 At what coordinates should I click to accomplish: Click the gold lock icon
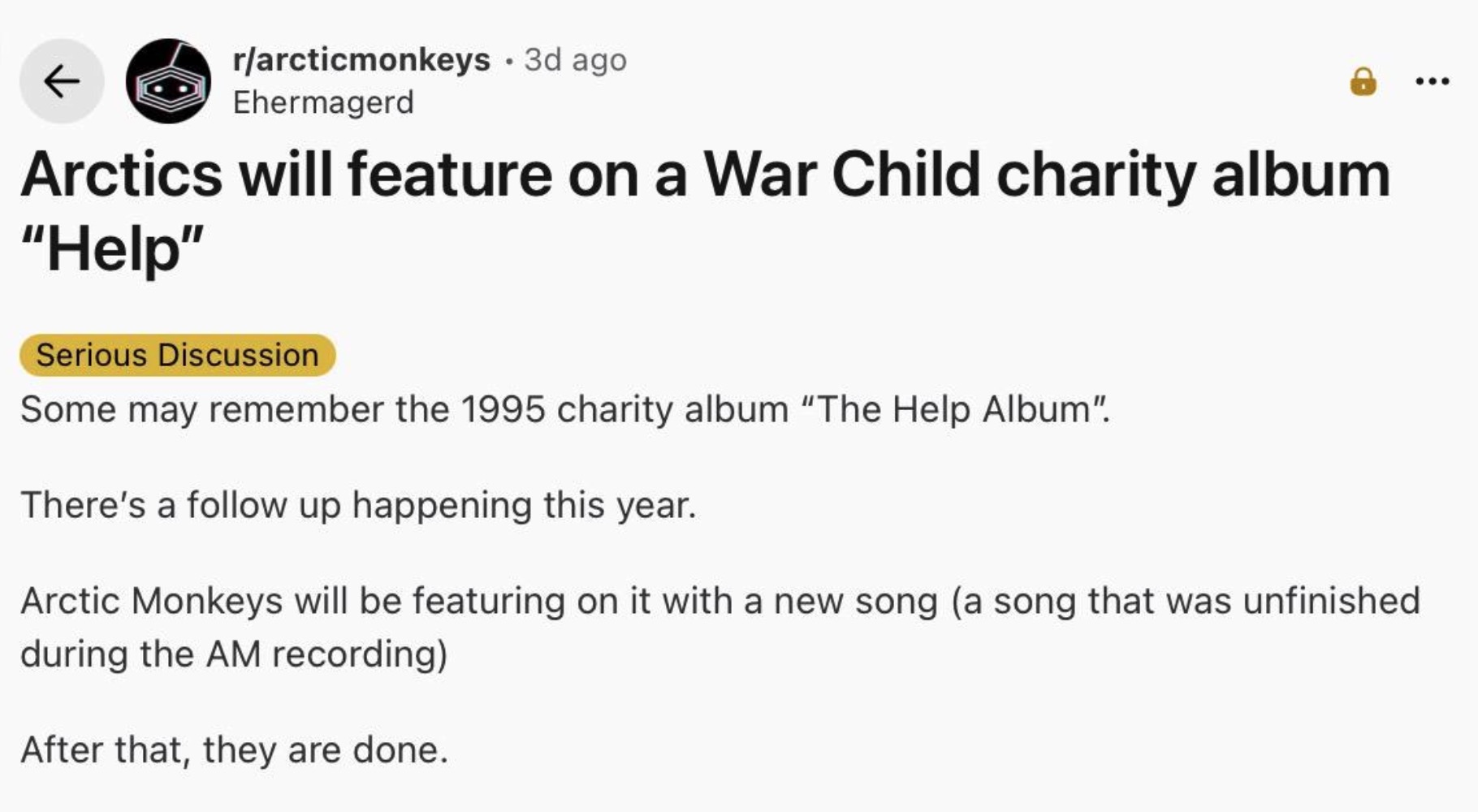pos(1363,81)
